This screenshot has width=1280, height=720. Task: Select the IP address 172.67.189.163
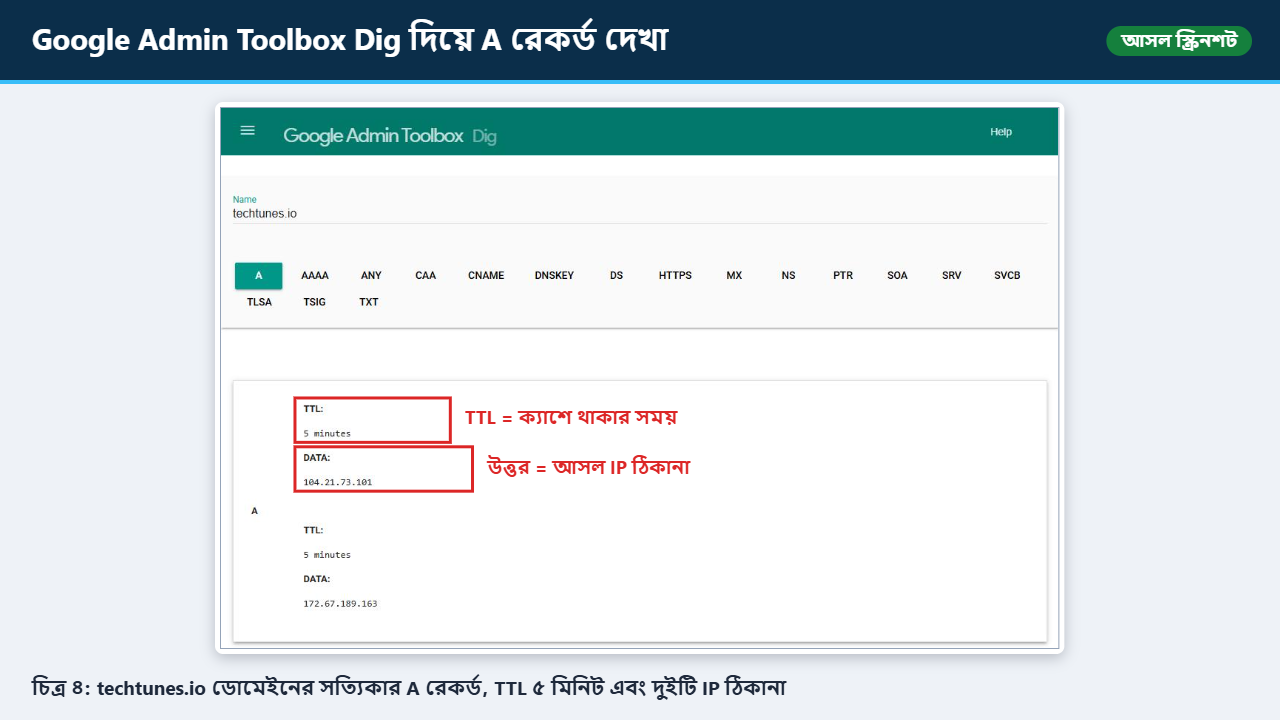[x=341, y=604]
